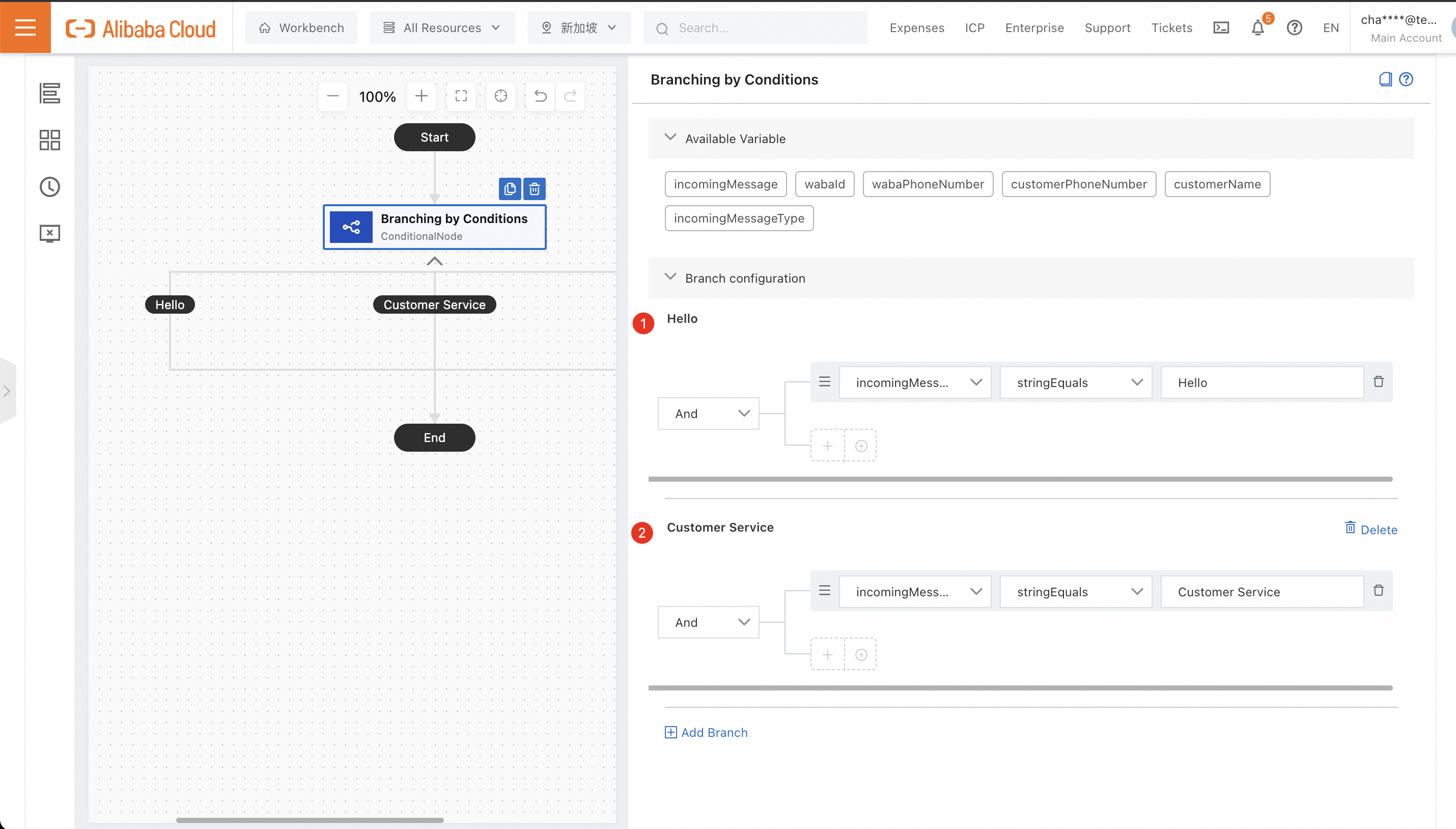Delete the Hello condition row
This screenshot has width=1456, height=829.
click(x=1378, y=382)
